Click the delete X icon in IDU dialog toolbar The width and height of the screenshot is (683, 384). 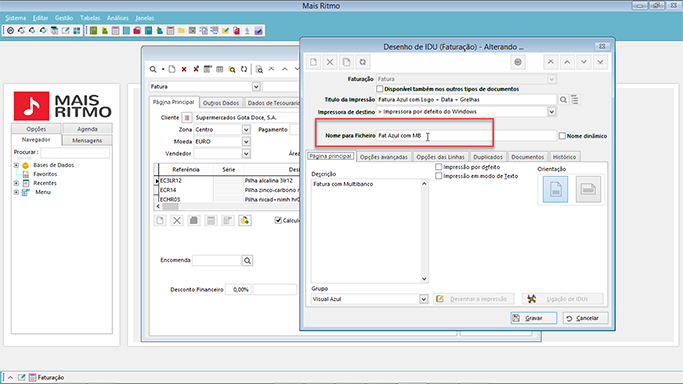pyautogui.click(x=330, y=62)
